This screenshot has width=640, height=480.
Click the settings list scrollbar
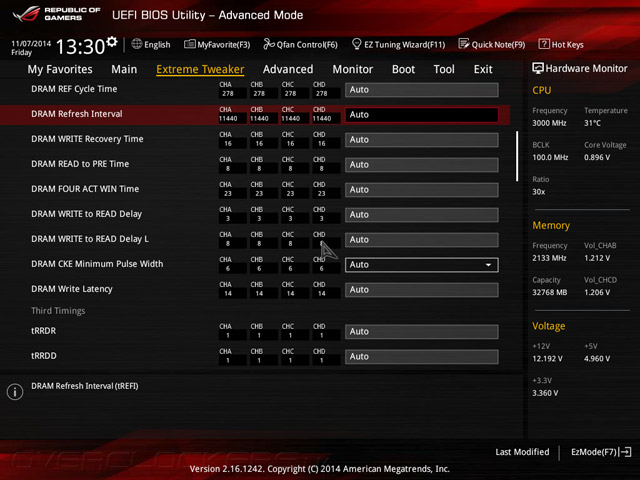(x=517, y=156)
